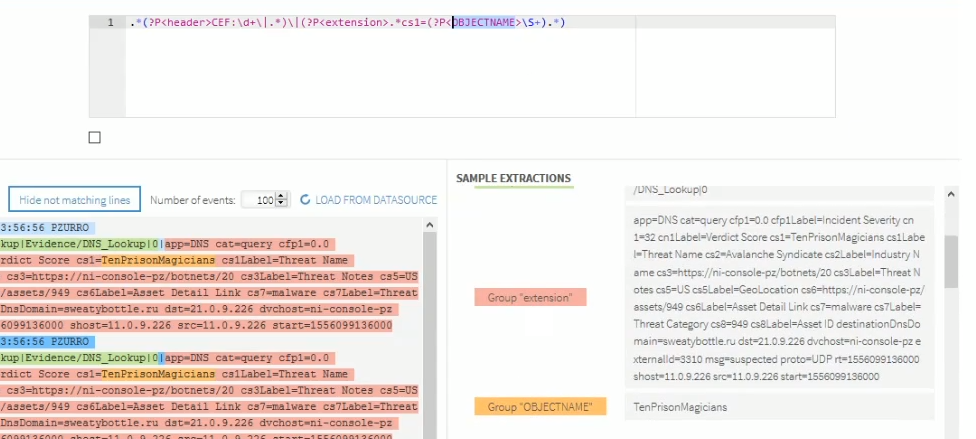Viewport: 976px width, 439px height.
Task: Click the sample extractions scrollbar up arrow
Action: pos(951,195)
